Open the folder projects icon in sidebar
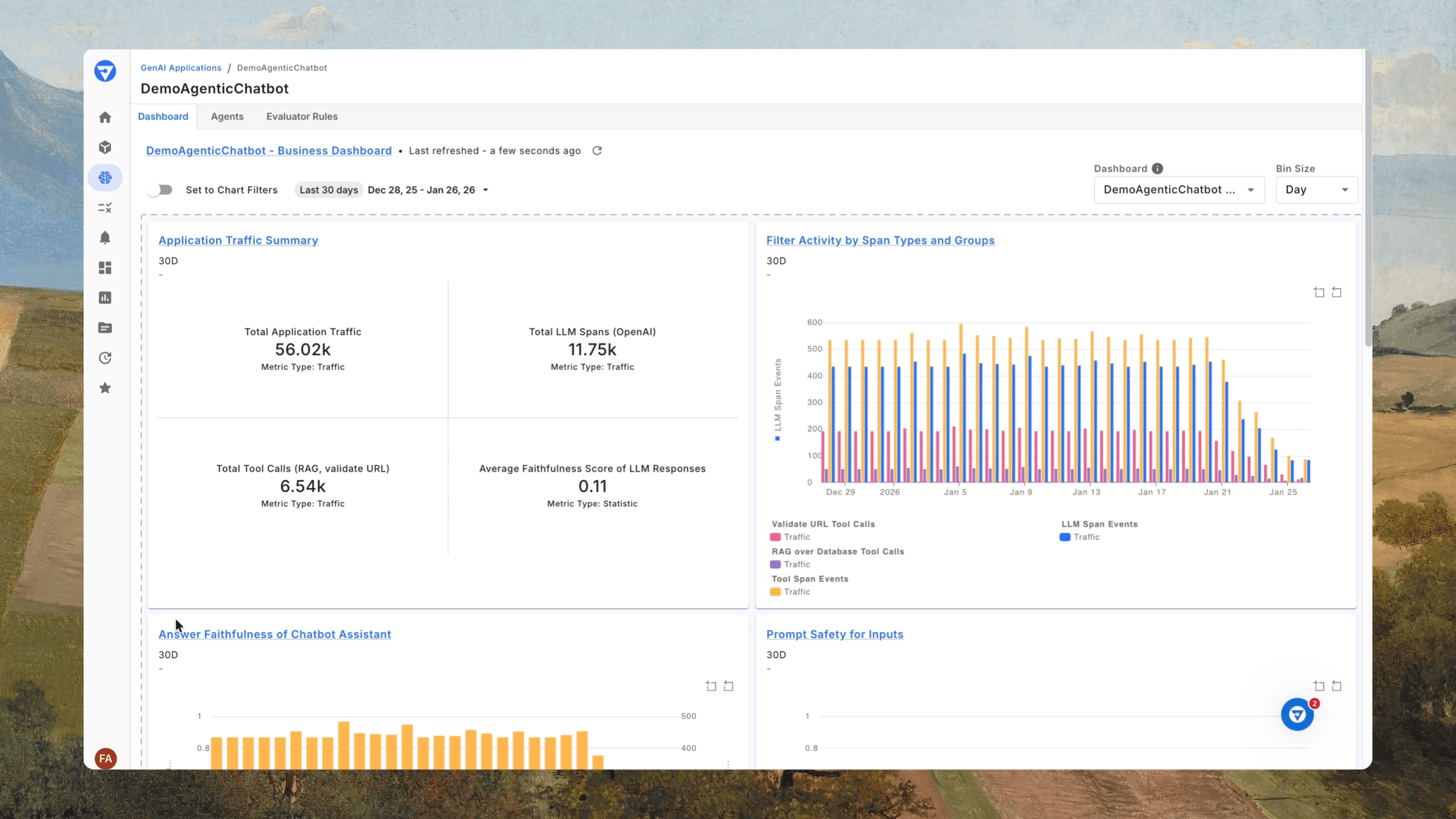 tap(105, 328)
